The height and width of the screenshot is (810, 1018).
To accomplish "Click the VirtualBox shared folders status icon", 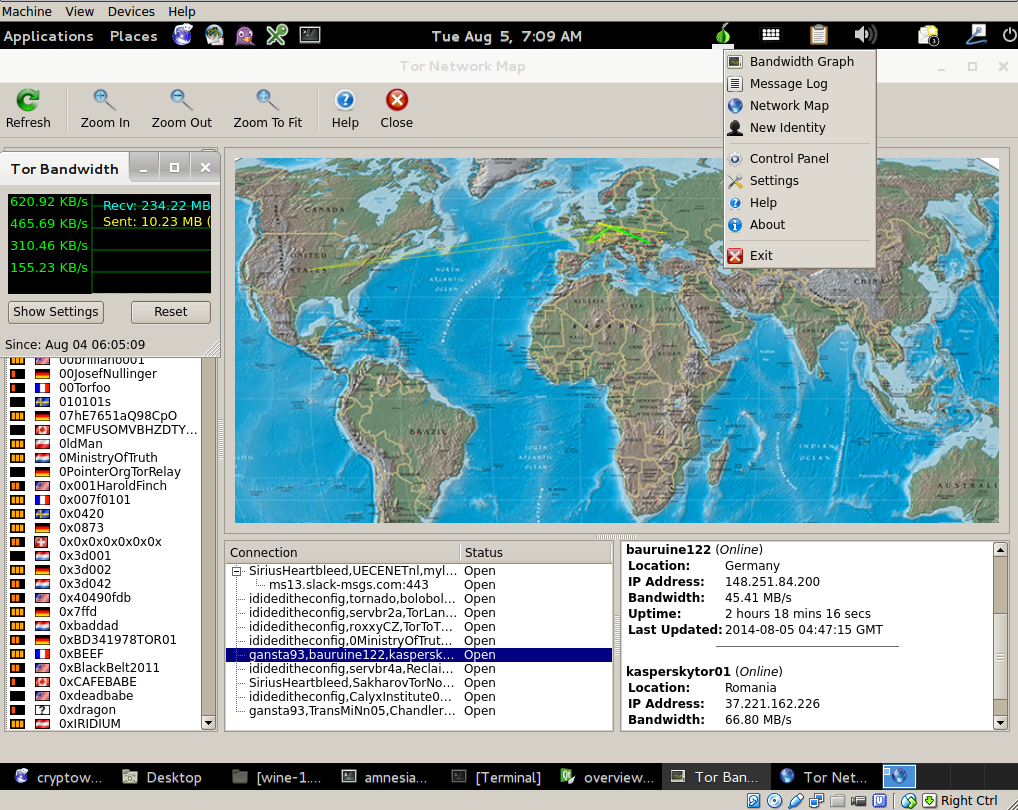I will (x=837, y=800).
